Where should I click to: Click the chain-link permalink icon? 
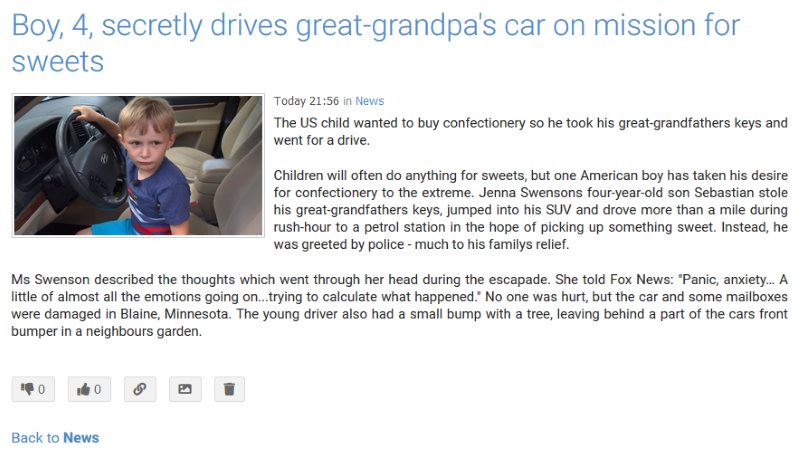click(x=140, y=389)
